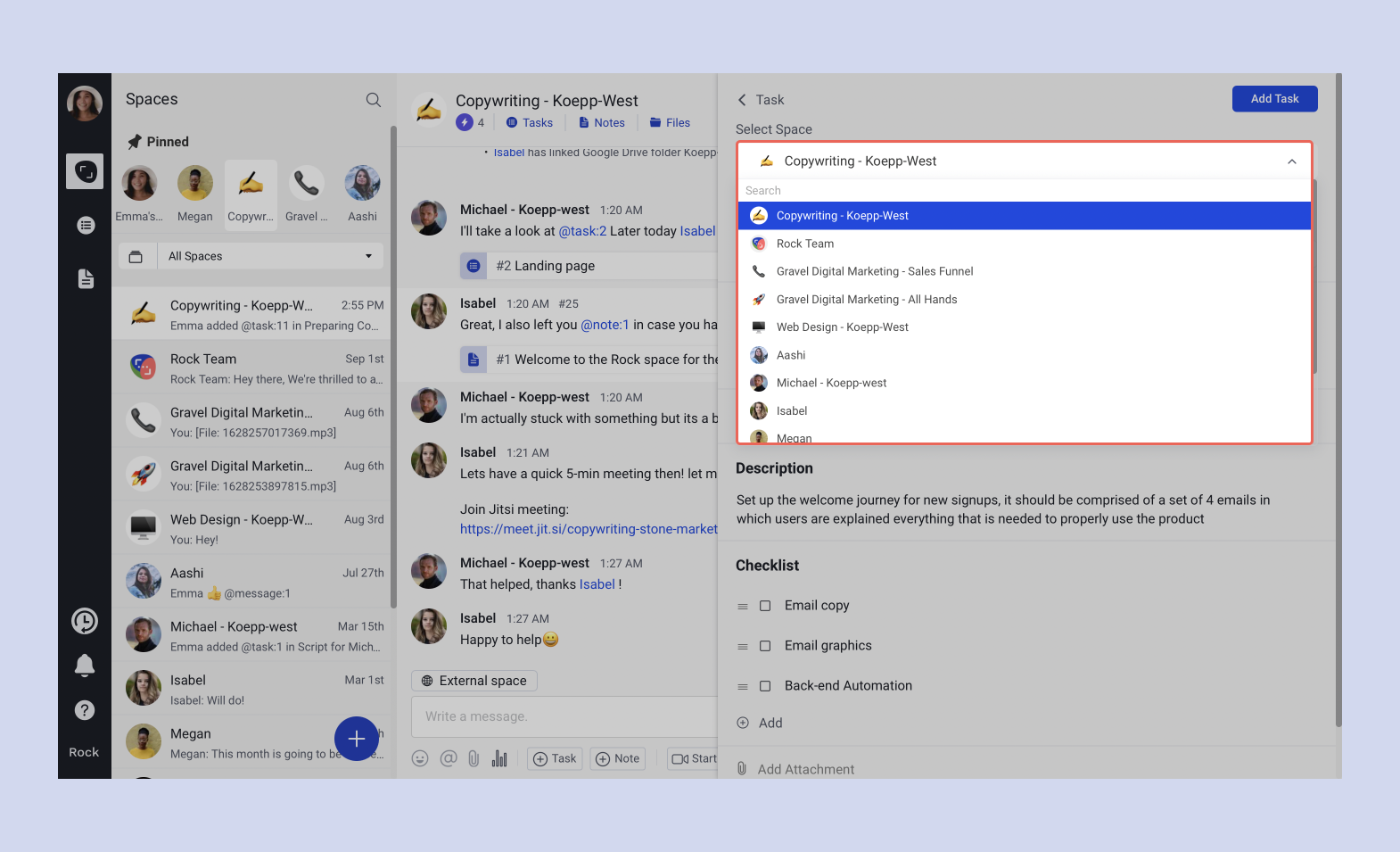Switch to the Tasks tab in chat header
The height and width of the screenshot is (852, 1400).
coord(530,123)
